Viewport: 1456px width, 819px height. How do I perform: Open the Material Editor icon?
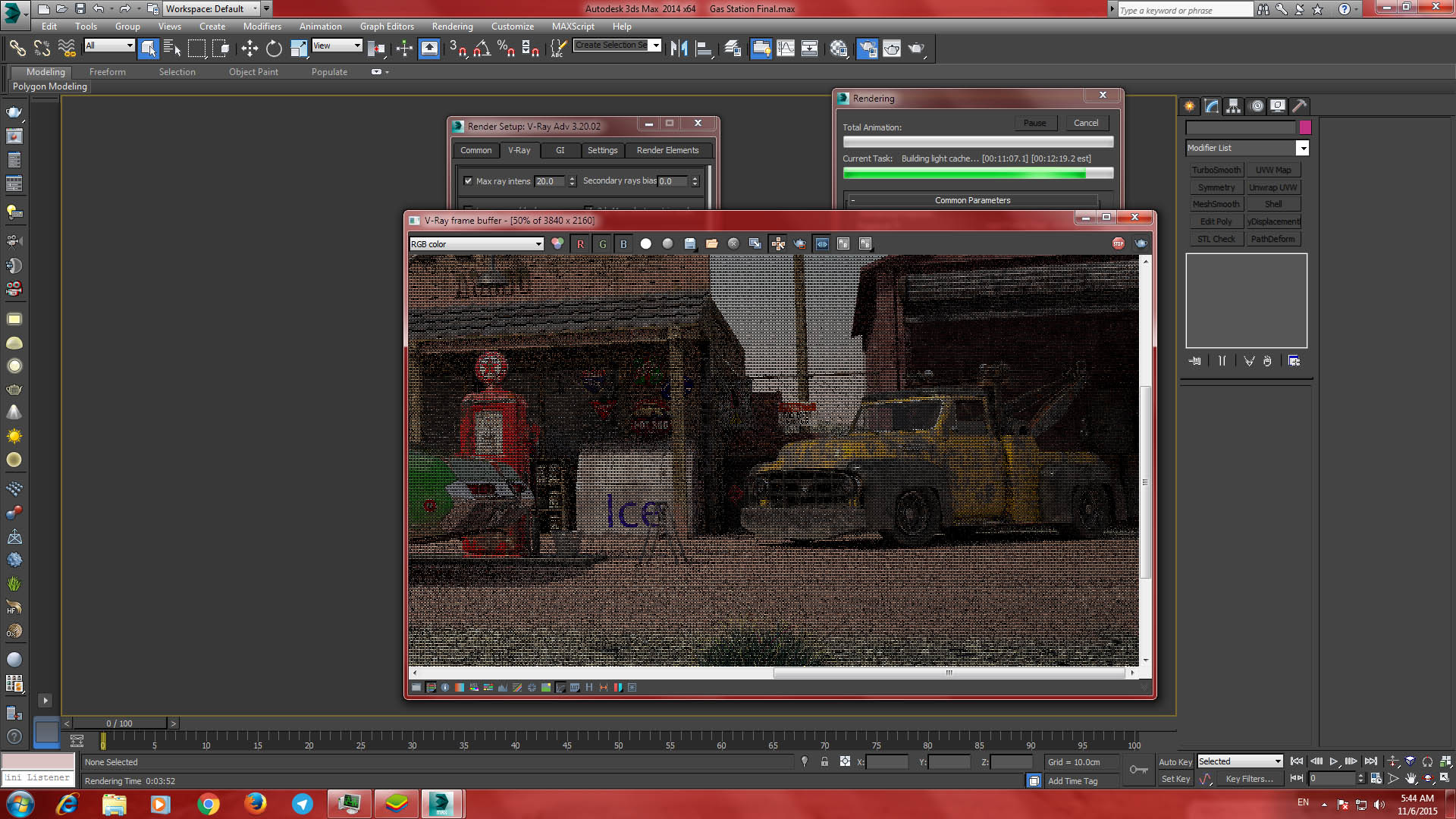[x=838, y=49]
